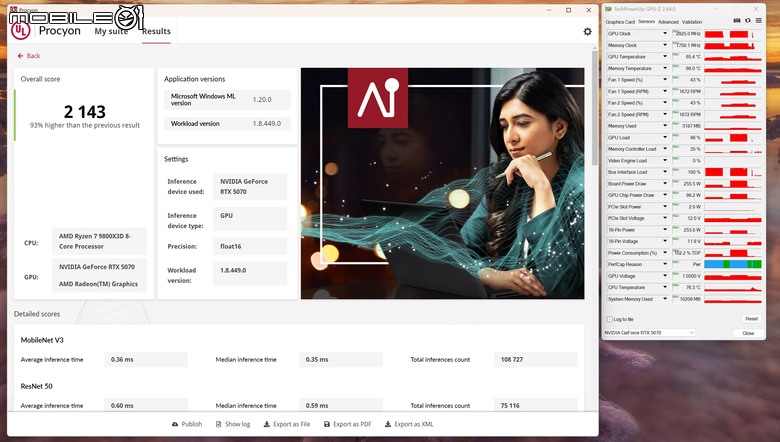Open NVIDIA GeForce RTX 5070 GPU selector
This screenshot has height=442, width=780.
click(x=649, y=333)
